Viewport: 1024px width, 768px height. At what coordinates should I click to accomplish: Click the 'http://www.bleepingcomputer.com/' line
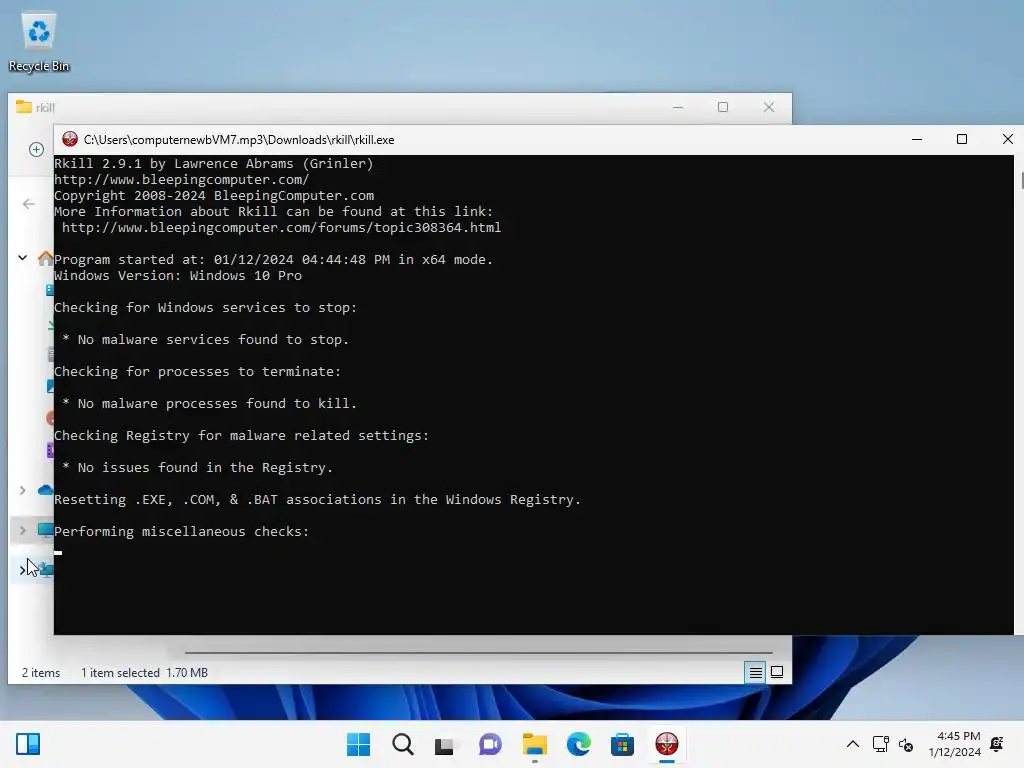(182, 180)
